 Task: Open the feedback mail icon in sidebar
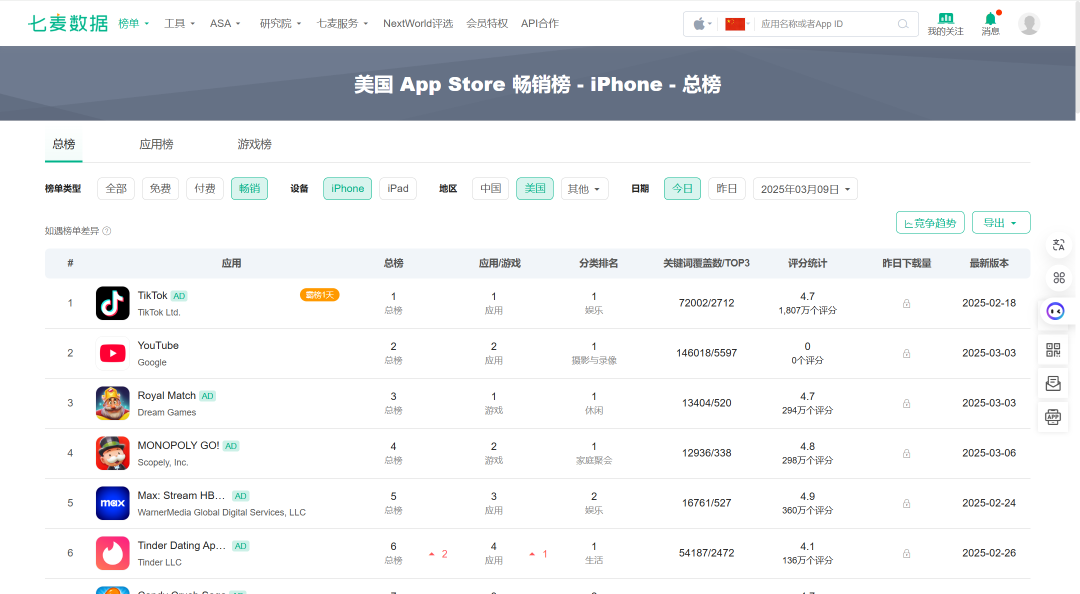(1053, 383)
